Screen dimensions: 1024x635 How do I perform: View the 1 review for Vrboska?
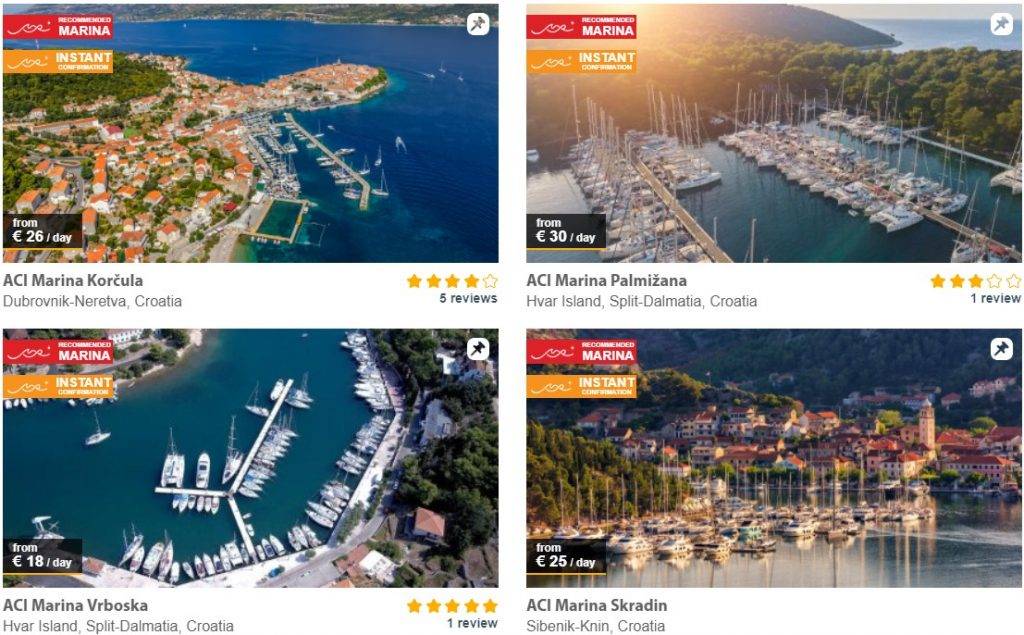pyautogui.click(x=472, y=623)
